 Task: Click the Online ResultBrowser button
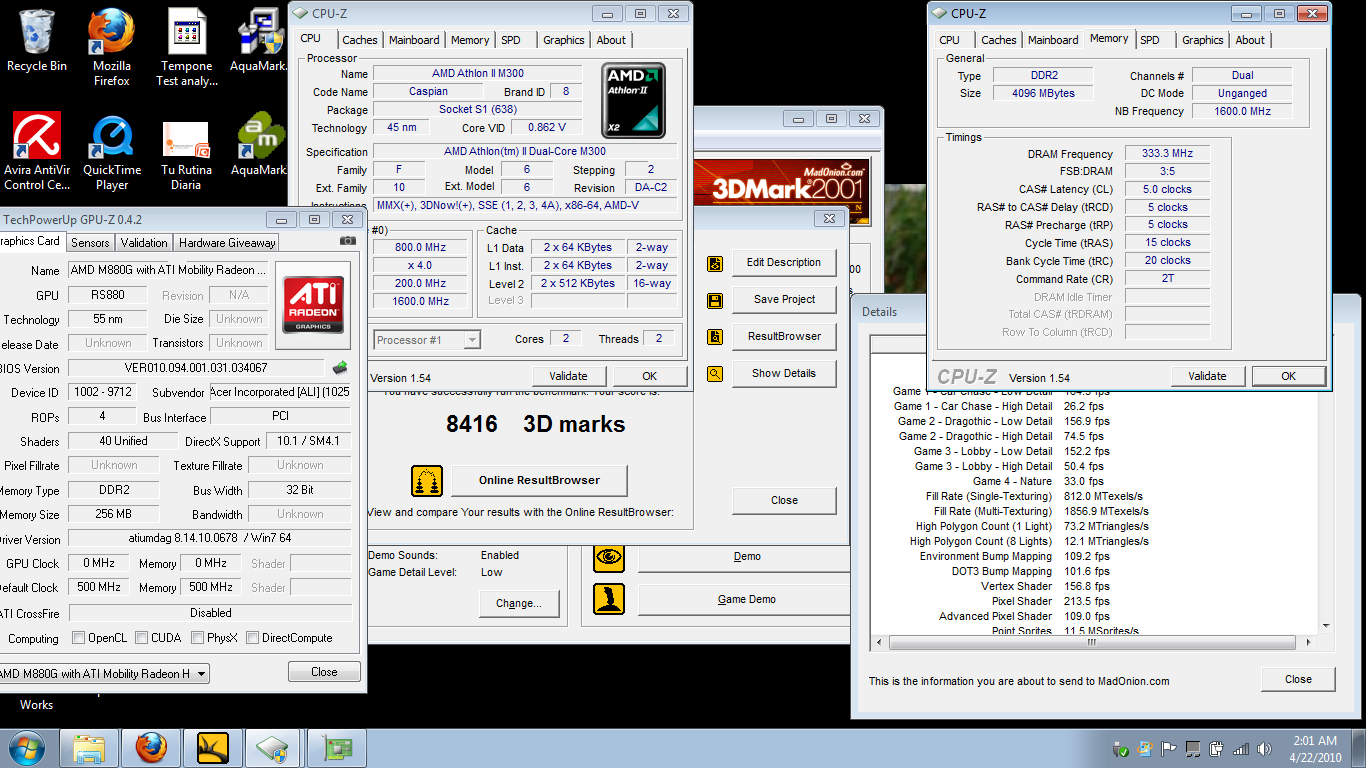pos(539,480)
